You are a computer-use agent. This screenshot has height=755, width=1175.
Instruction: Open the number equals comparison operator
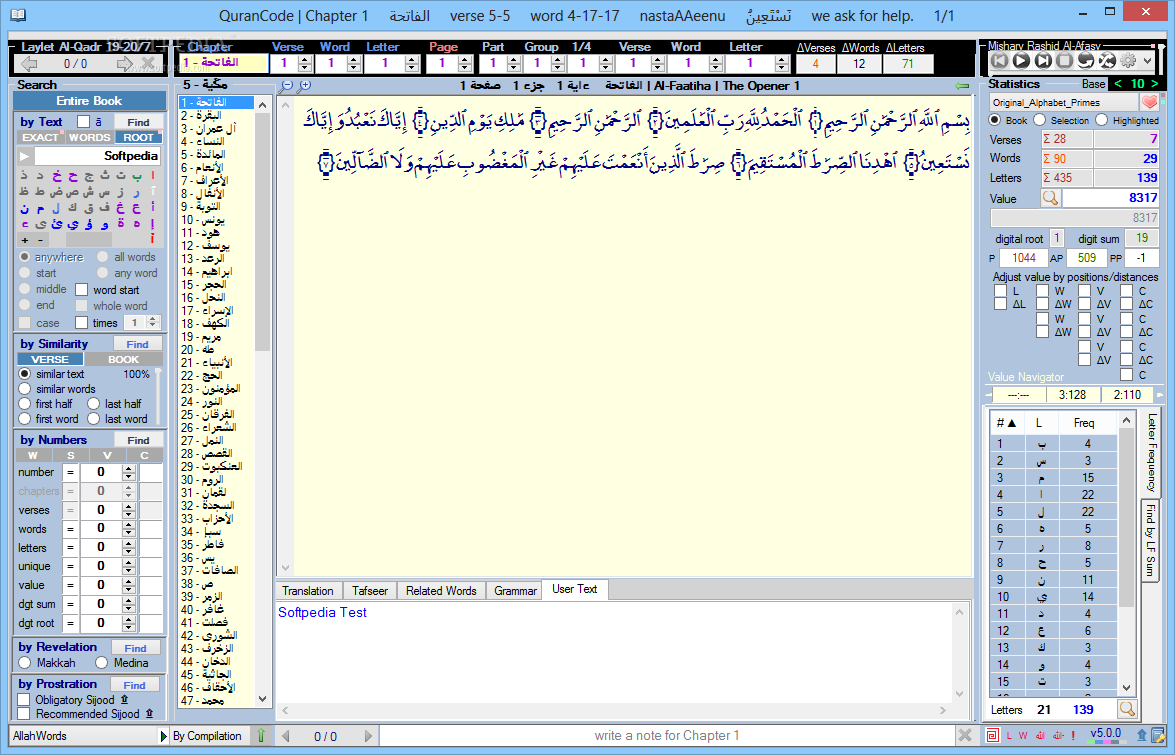coord(70,473)
